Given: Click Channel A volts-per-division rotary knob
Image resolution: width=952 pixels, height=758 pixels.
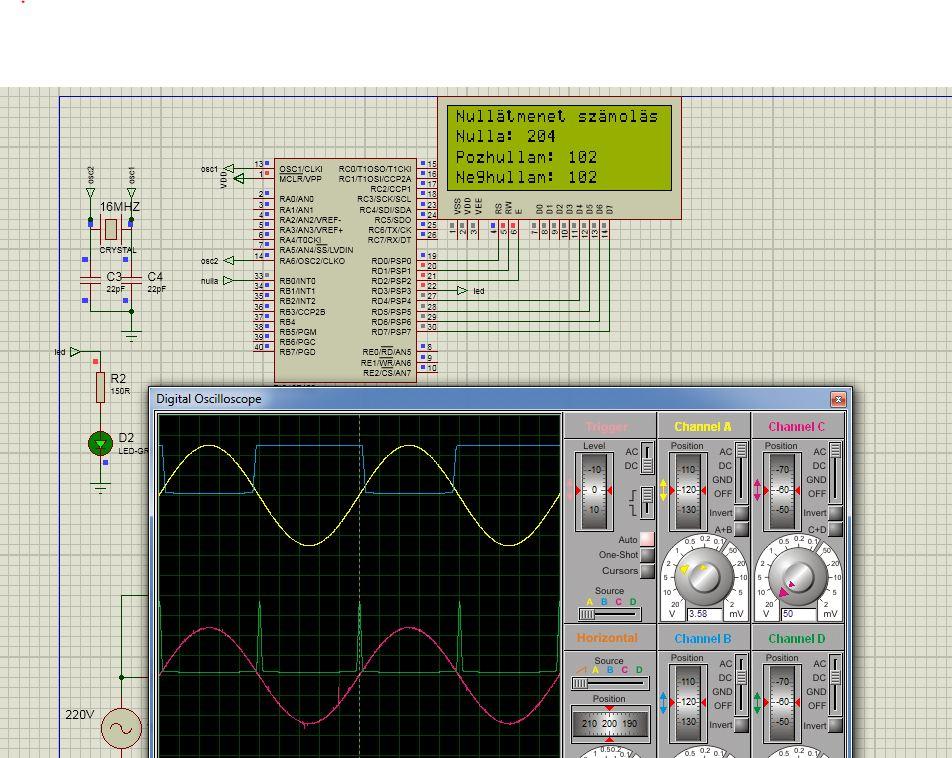Looking at the screenshot, I should [704, 576].
